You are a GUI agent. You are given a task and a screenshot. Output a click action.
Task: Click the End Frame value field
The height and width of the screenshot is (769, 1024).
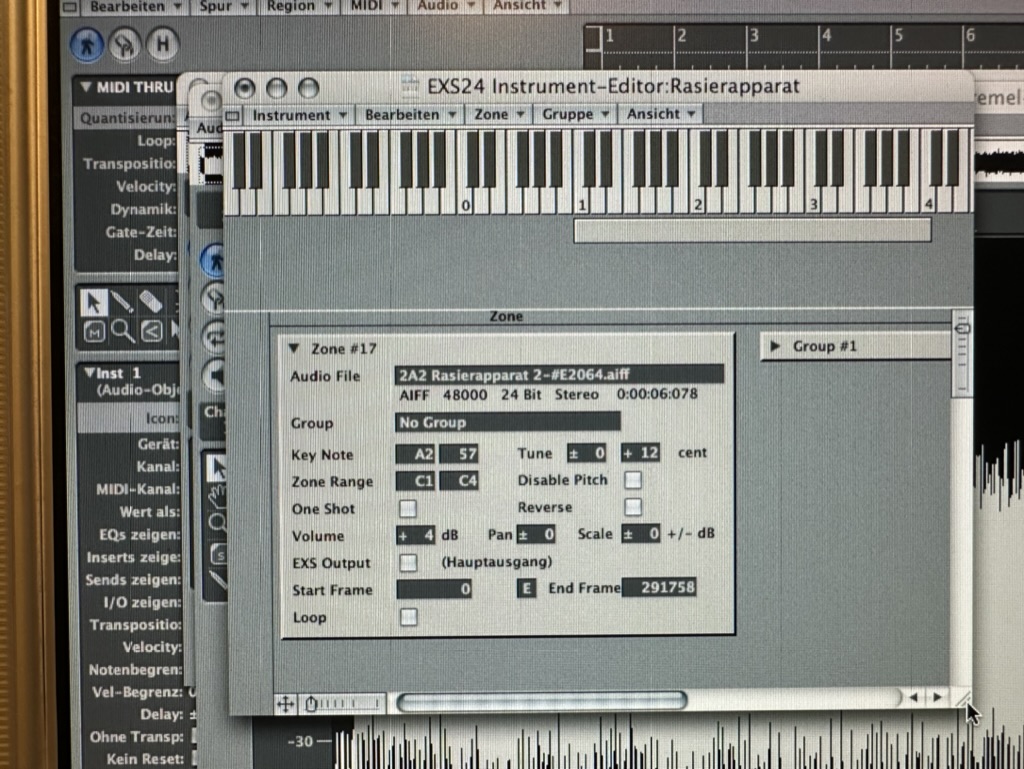click(x=659, y=588)
